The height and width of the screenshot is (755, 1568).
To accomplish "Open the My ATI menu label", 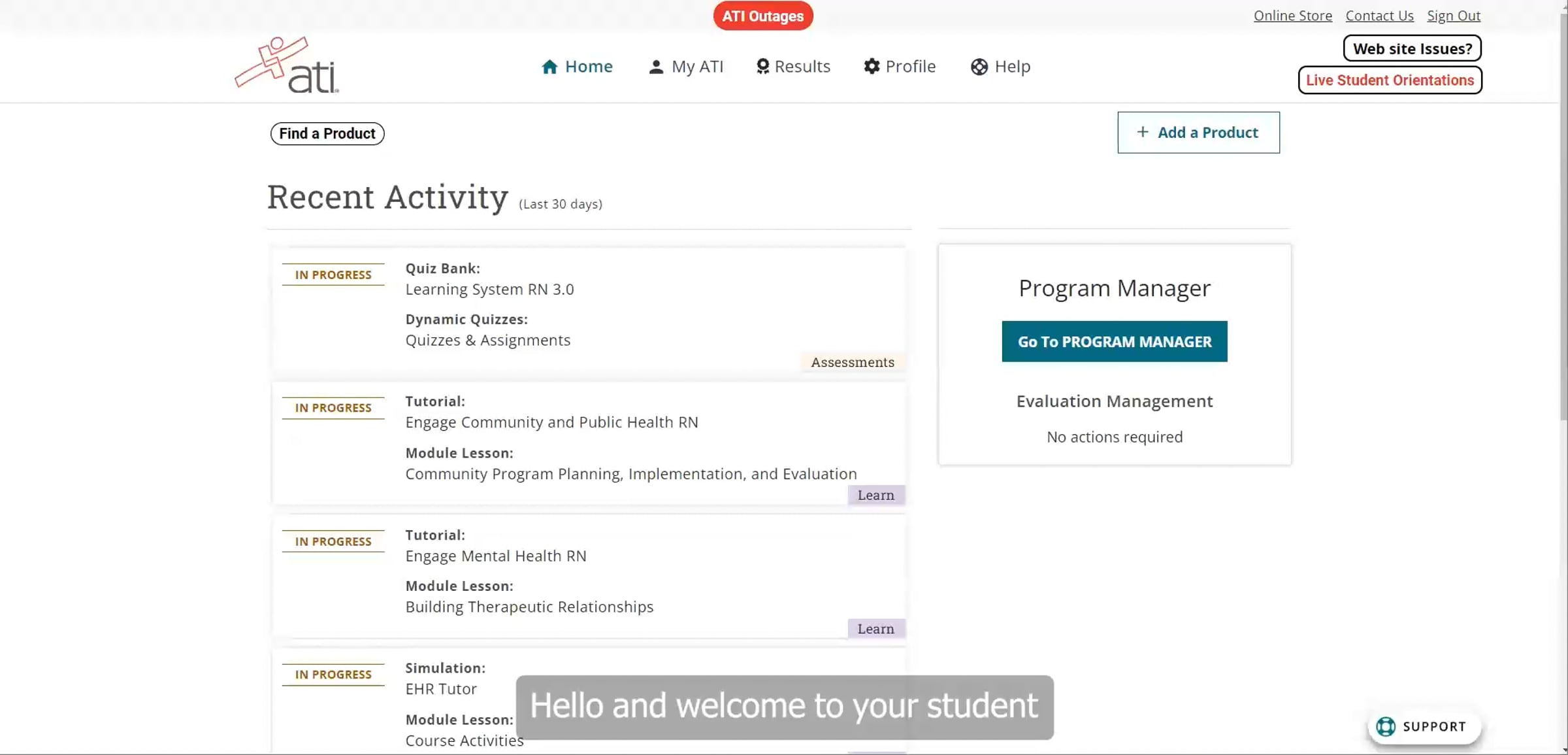I will point(697,67).
